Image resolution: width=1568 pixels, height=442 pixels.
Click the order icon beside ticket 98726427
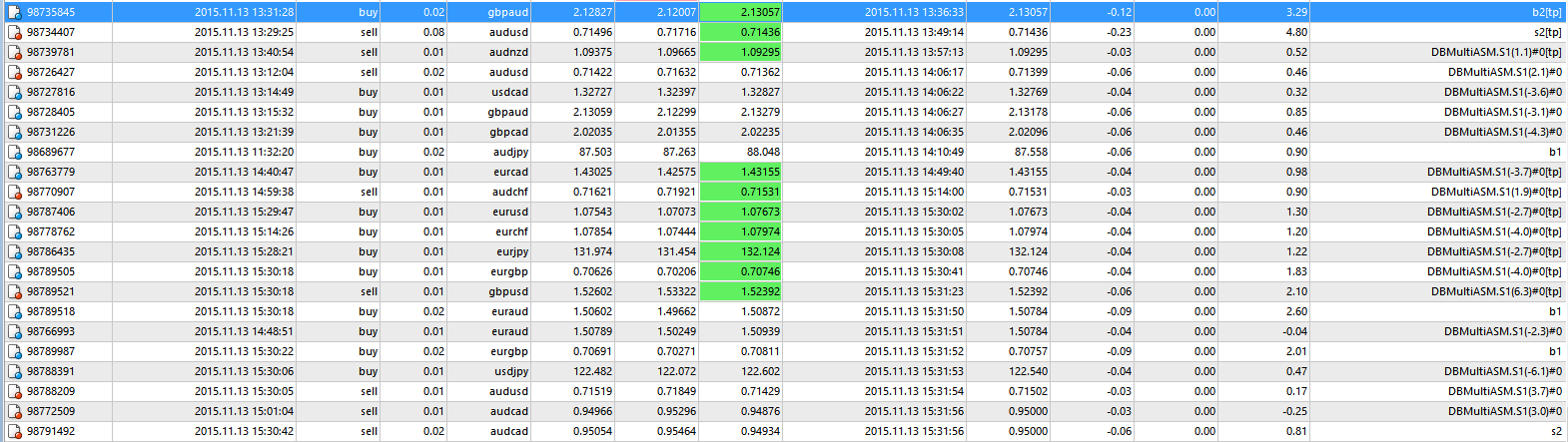click(x=15, y=72)
